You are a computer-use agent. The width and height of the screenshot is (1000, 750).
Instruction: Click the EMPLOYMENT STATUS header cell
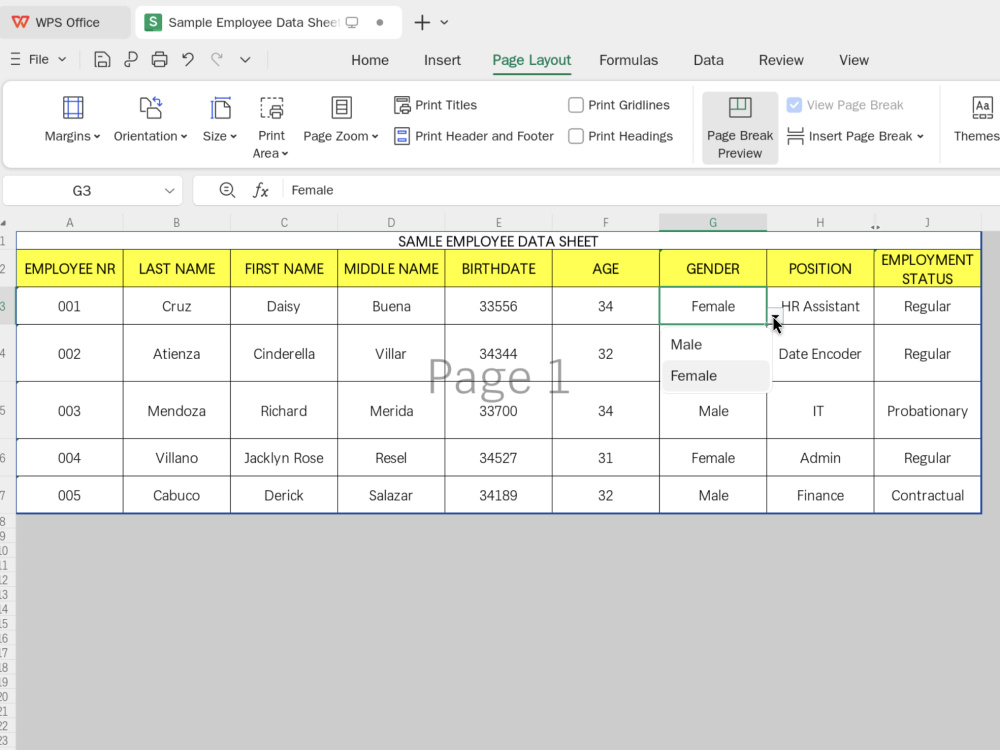(x=927, y=268)
